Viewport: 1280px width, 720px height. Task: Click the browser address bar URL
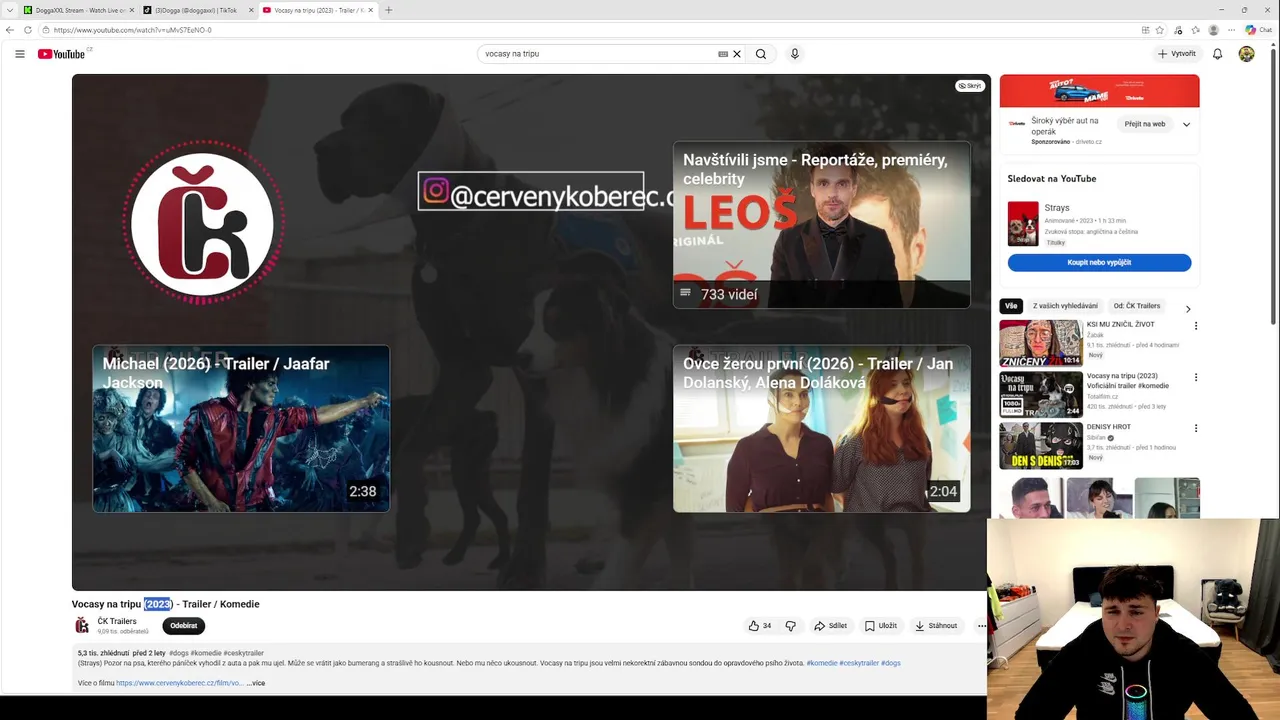click(133, 30)
